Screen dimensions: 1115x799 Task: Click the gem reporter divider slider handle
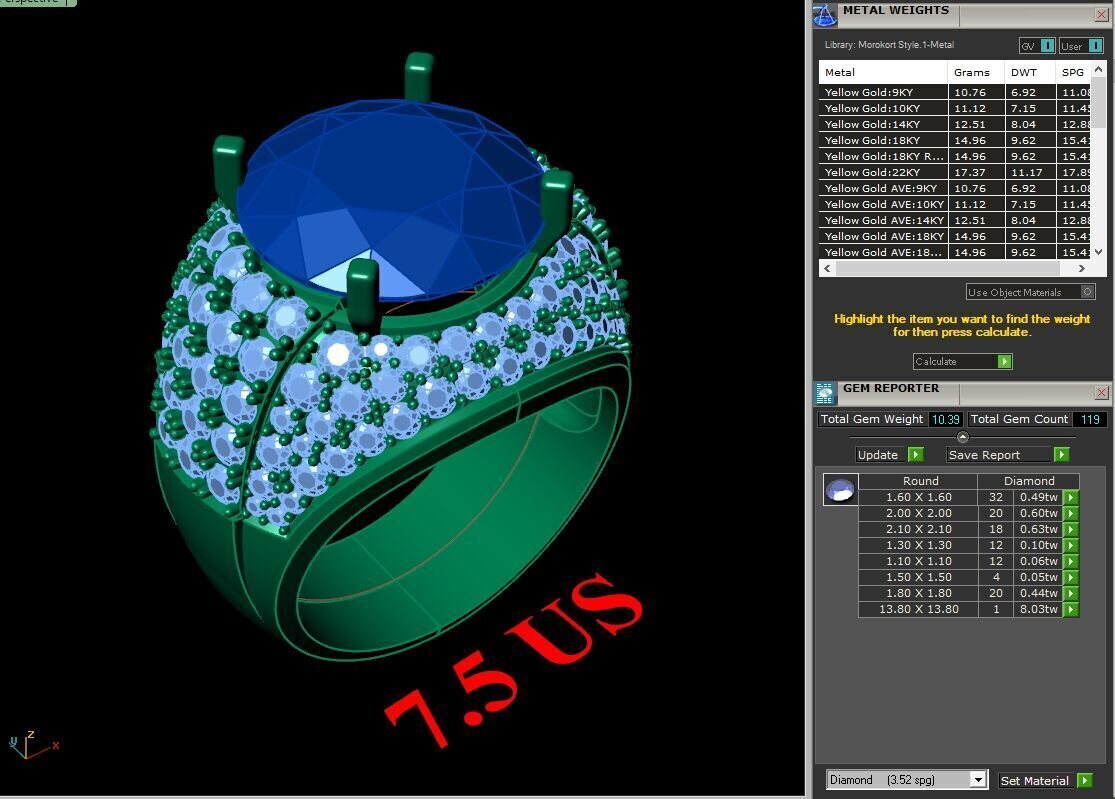[x=963, y=436]
